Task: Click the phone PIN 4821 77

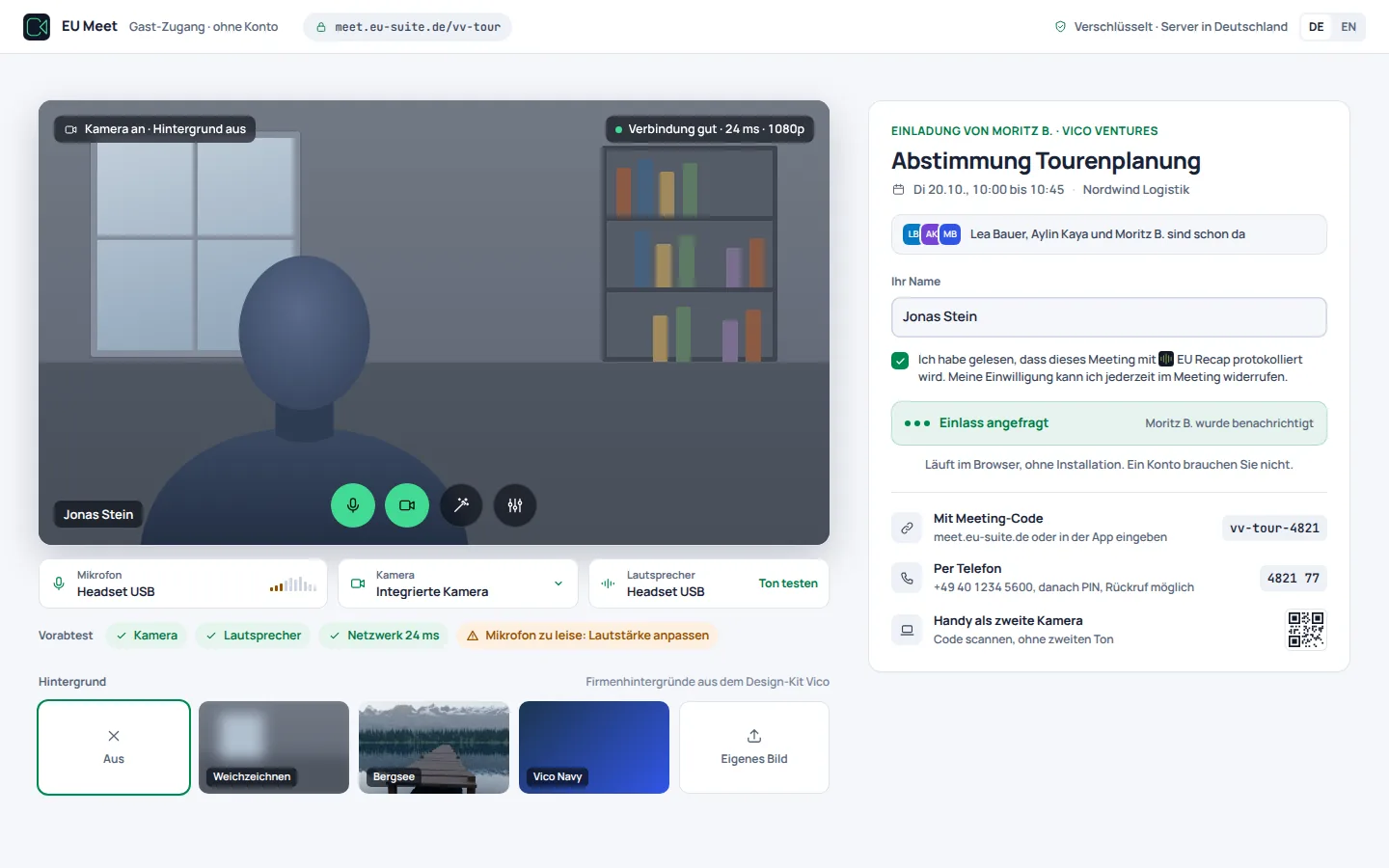Action: pos(1294,579)
